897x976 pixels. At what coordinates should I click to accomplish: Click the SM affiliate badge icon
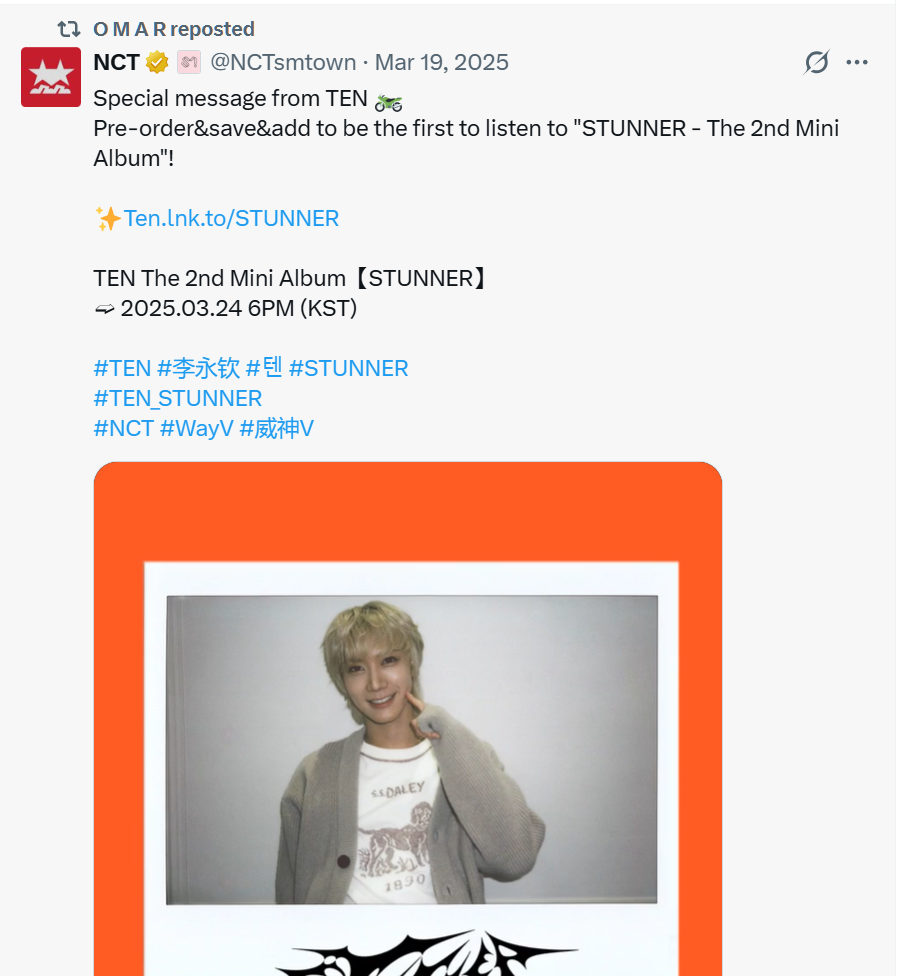click(189, 62)
